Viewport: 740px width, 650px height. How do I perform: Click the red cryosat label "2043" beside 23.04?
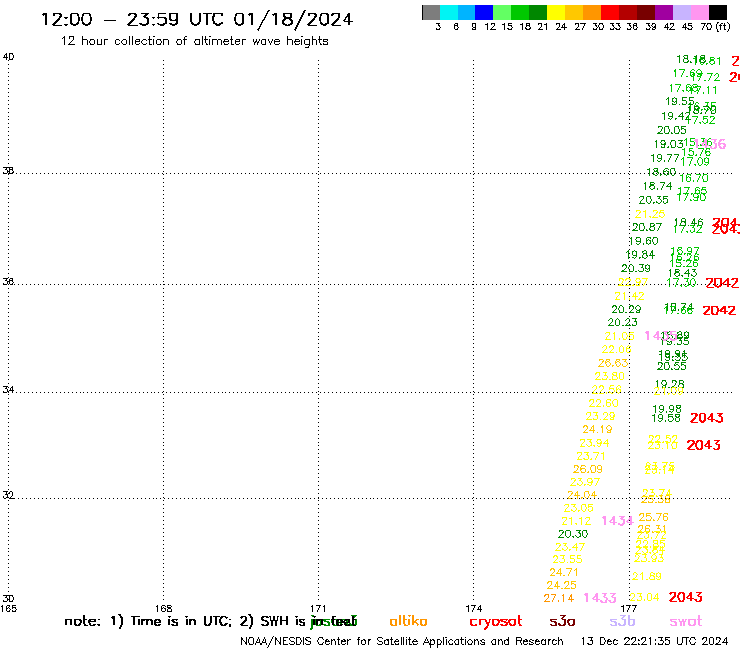pyautogui.click(x=686, y=597)
